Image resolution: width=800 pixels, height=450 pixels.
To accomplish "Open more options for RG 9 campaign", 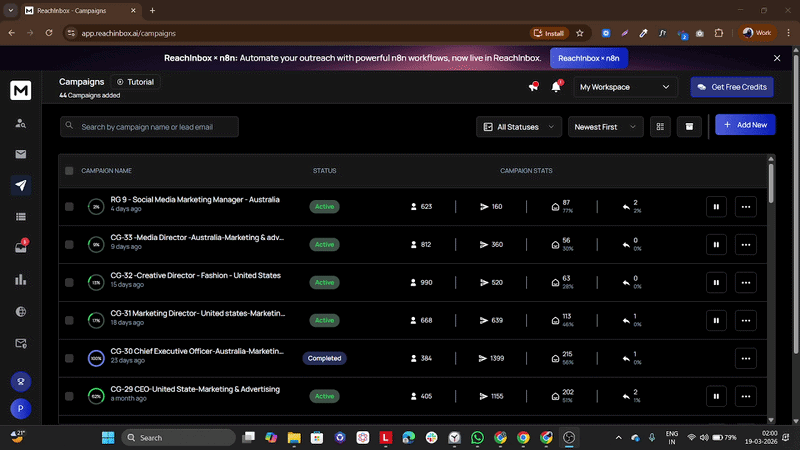I will click(745, 207).
